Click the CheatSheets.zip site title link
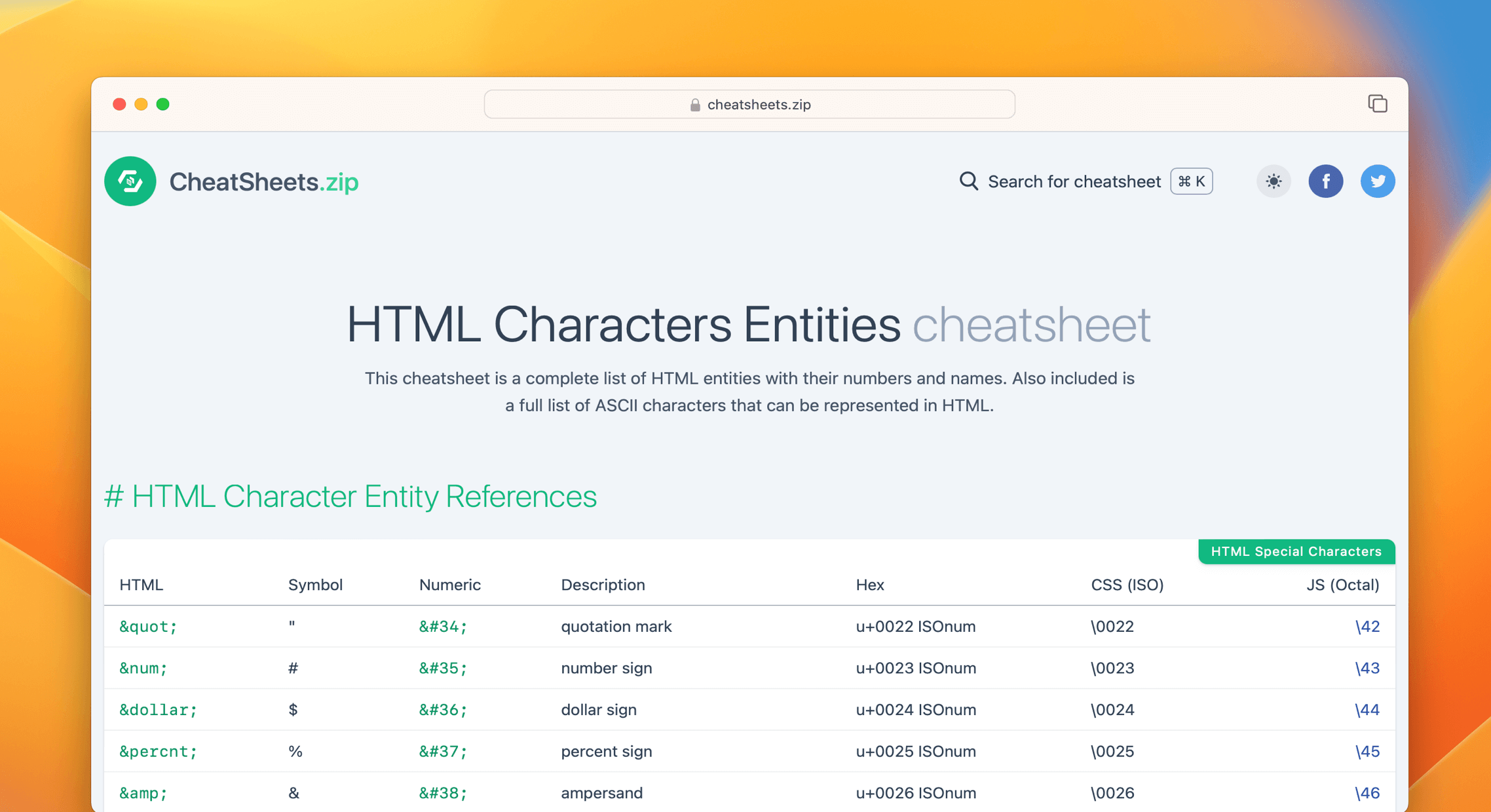1491x812 pixels. (263, 181)
